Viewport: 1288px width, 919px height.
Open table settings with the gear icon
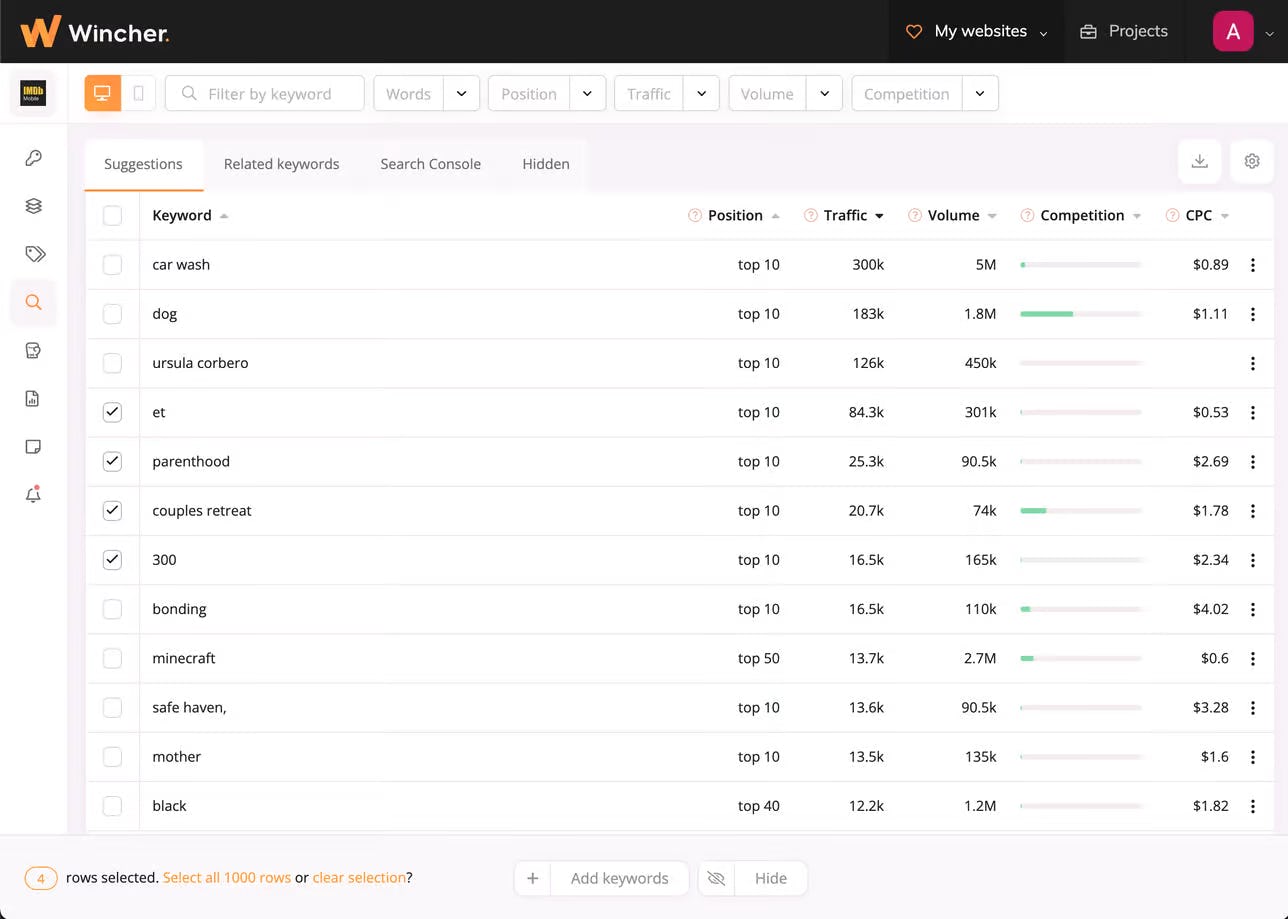1251,161
